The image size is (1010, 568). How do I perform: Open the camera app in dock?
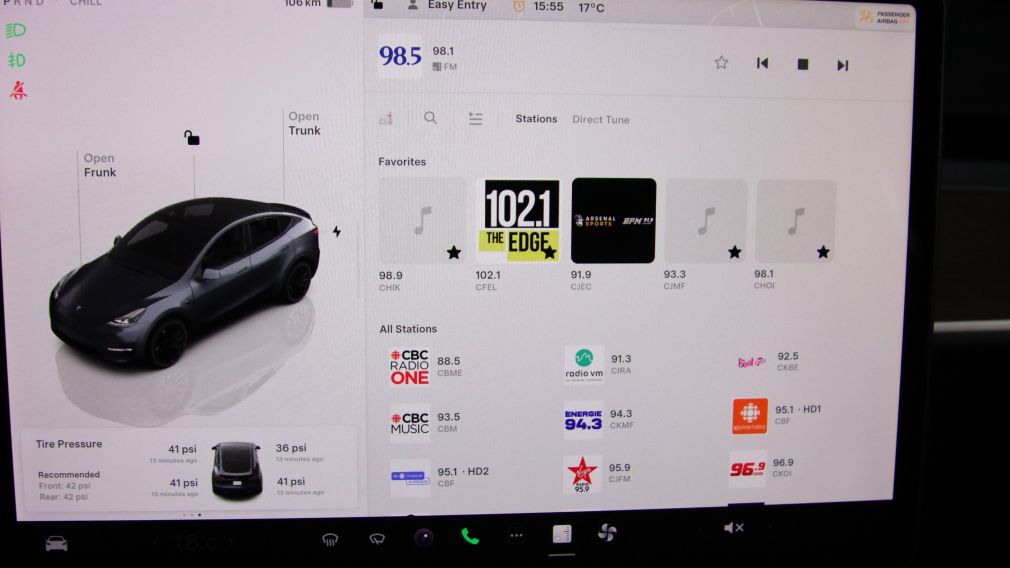pos(423,537)
